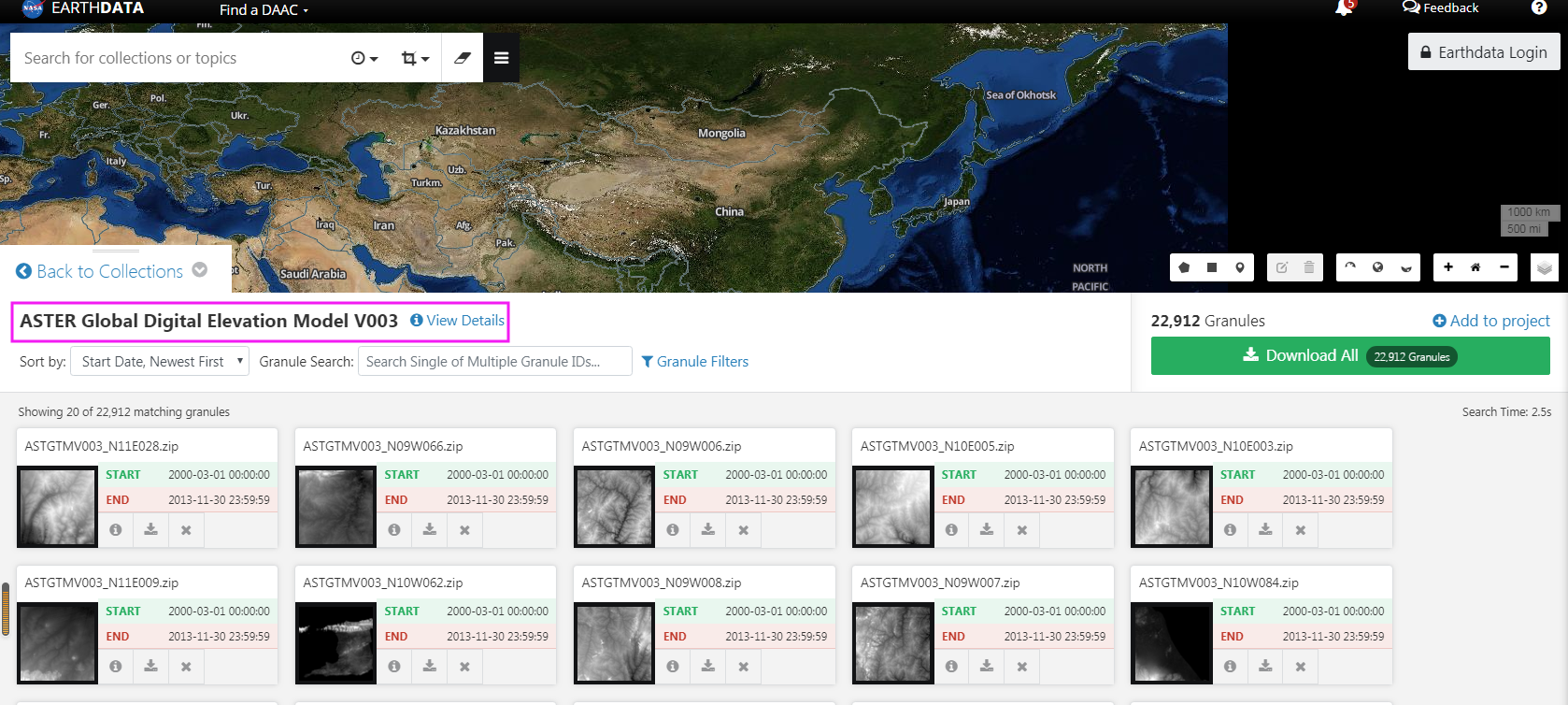Switch to south polar map projection

1405,267
